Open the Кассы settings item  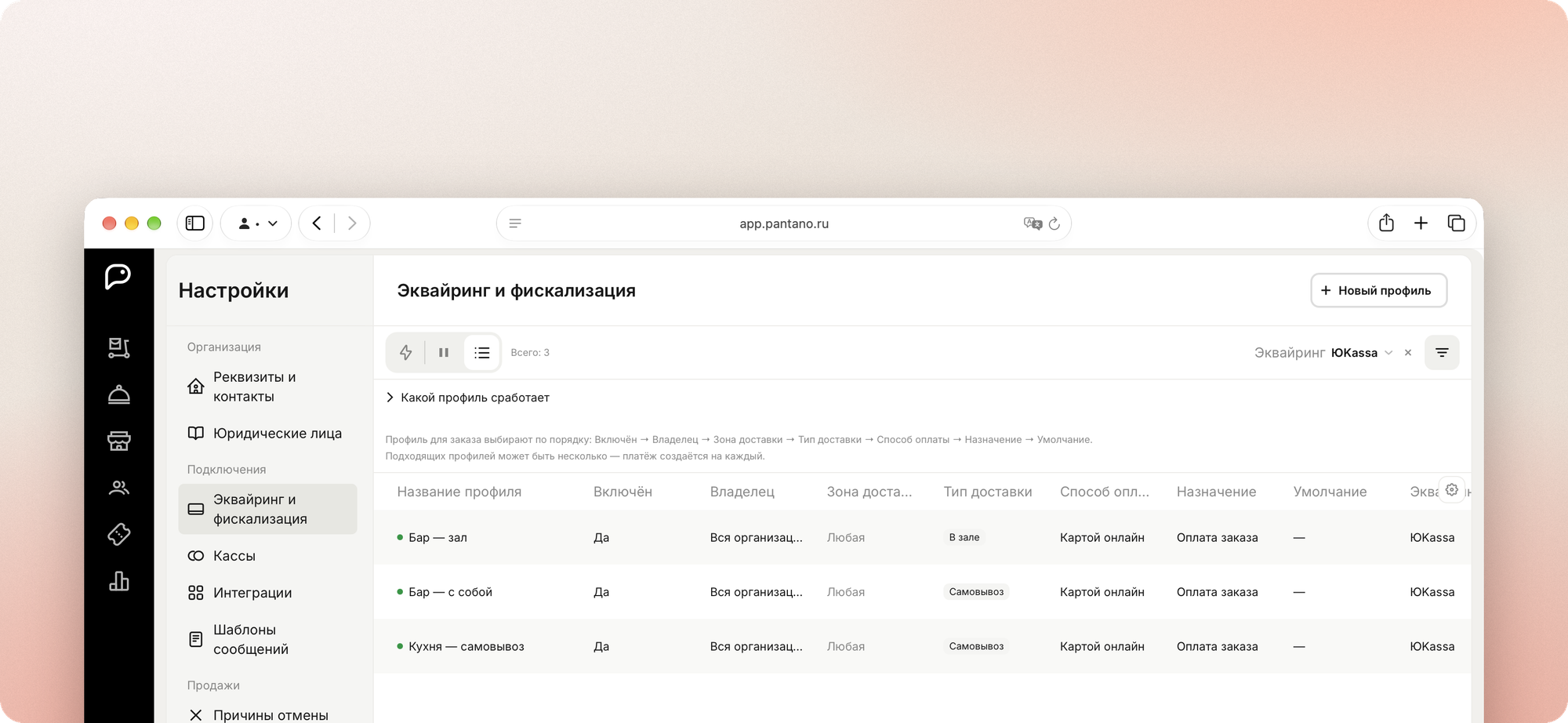pos(267,556)
